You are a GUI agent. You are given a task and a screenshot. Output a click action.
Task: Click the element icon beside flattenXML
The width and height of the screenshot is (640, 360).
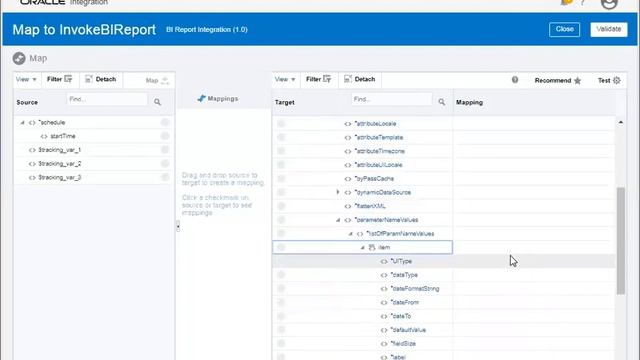pyautogui.click(x=348, y=206)
